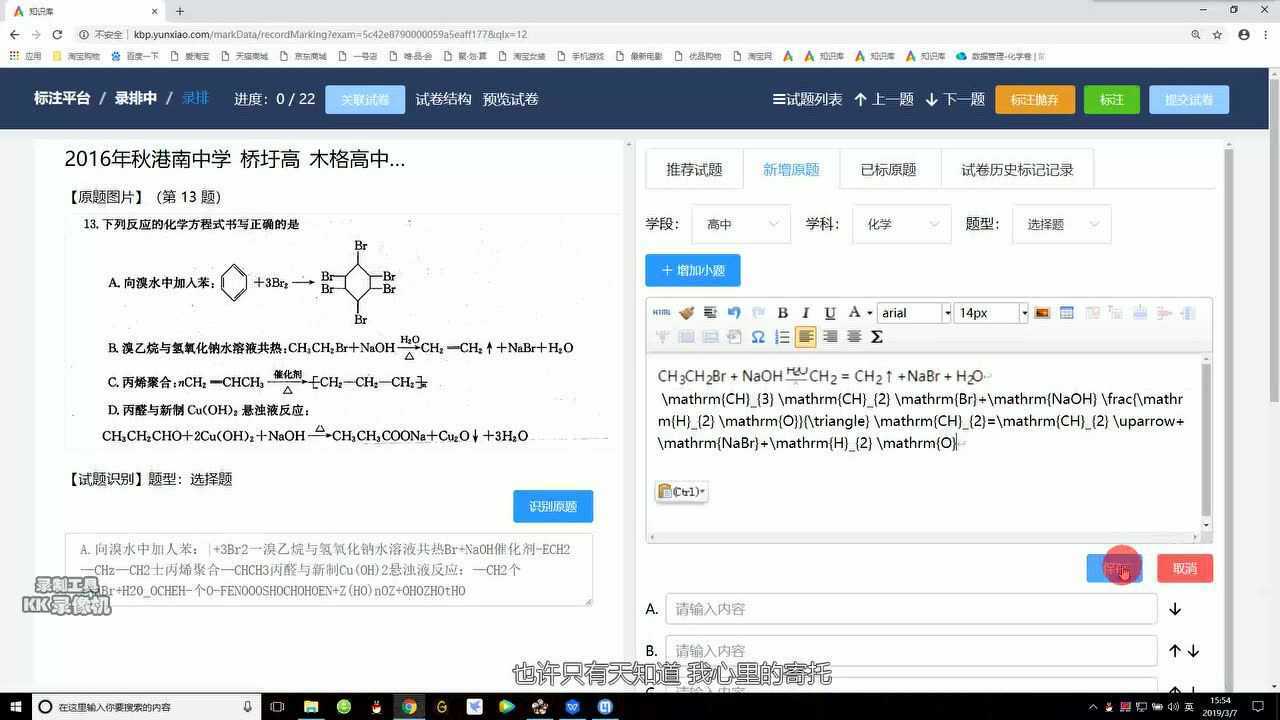Screen dimensions: 1280x720
Task: Open the 学科 subject dropdown showing 化学
Action: point(898,224)
